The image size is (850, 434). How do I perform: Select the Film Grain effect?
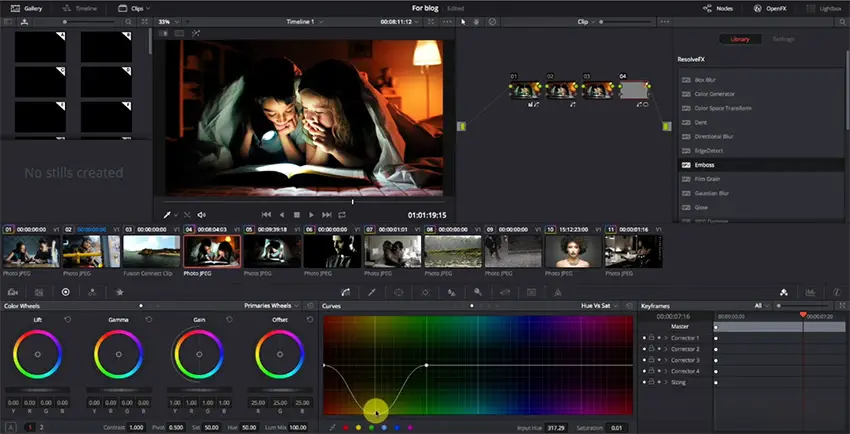pyautogui.click(x=761, y=179)
